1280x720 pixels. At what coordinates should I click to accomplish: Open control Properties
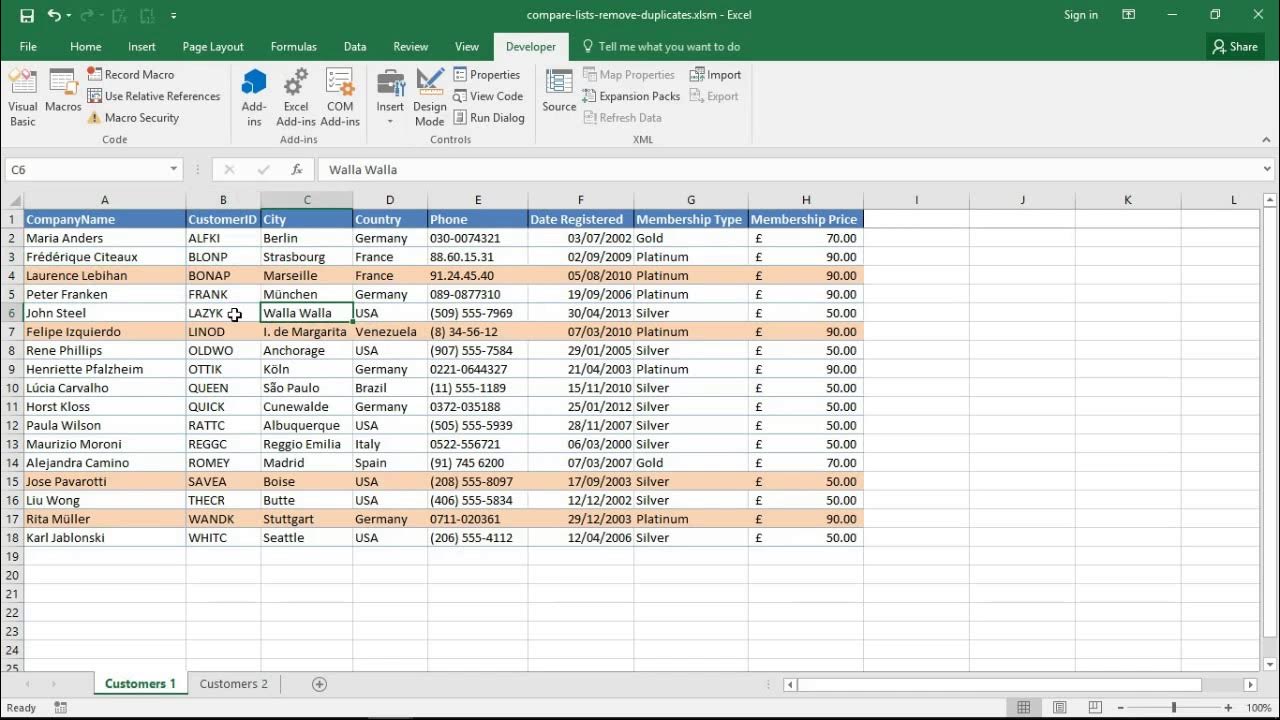coord(487,75)
